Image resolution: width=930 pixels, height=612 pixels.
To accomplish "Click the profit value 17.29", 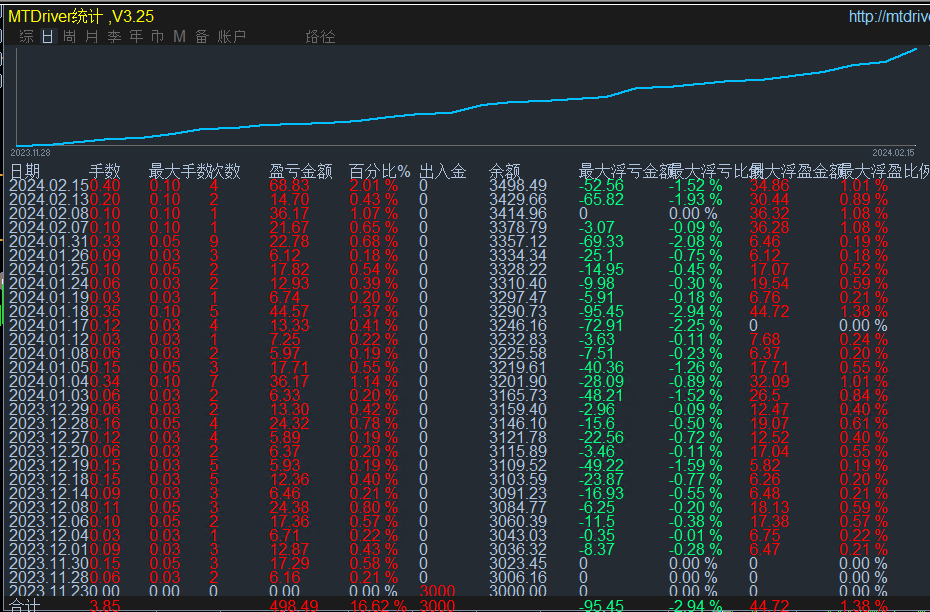I will (289, 563).
